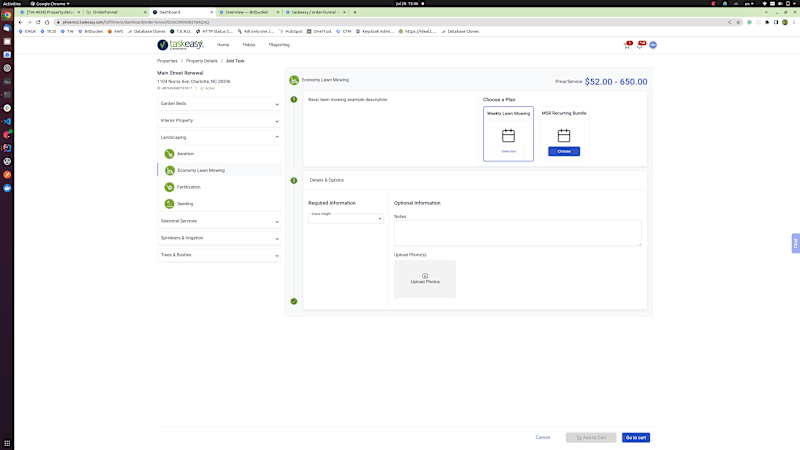The image size is (800, 450).
Task: Open the messages notification icon
Action: pos(640,45)
